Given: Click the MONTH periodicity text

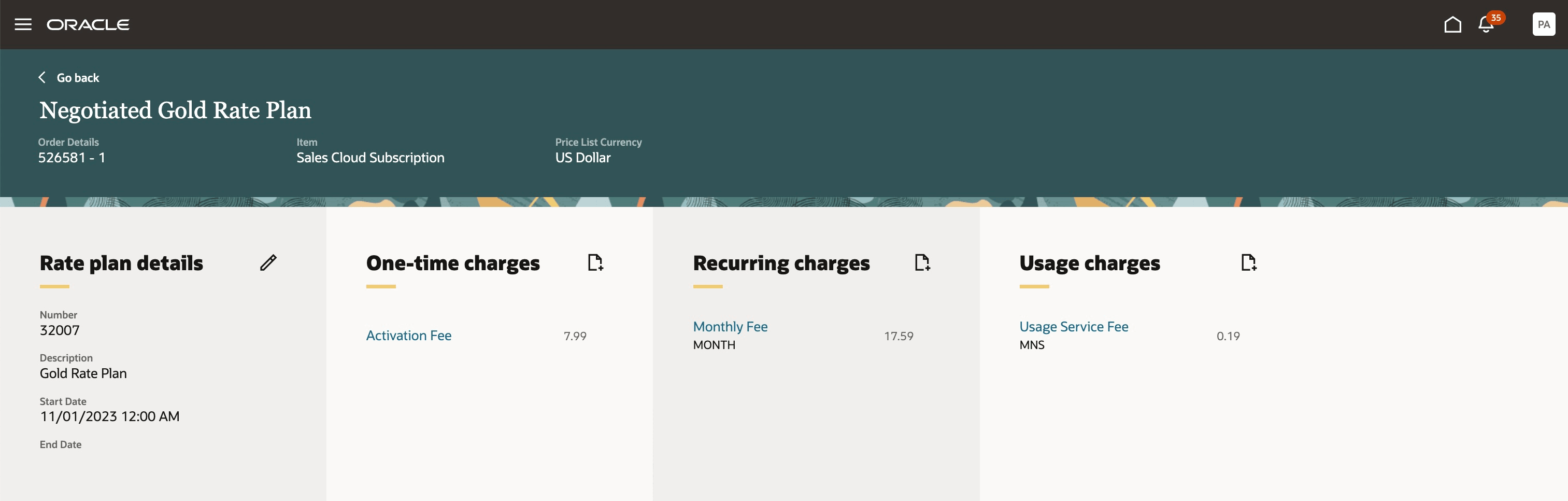Looking at the screenshot, I should click(714, 345).
